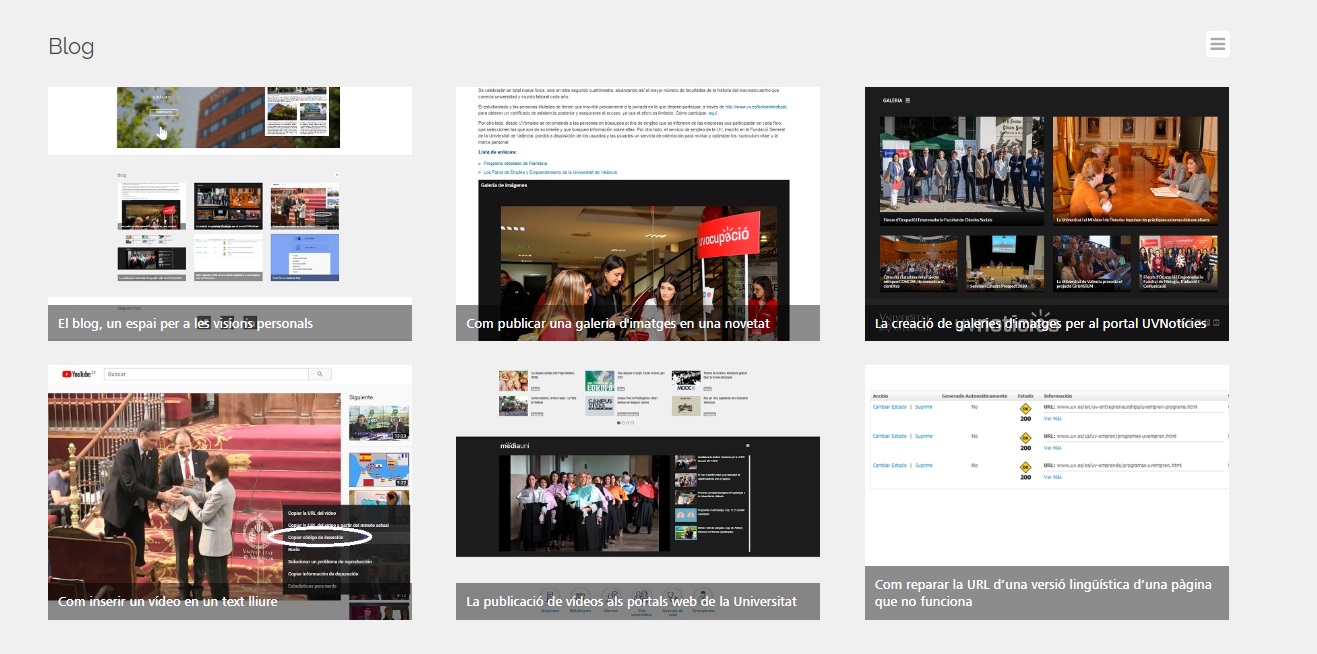Open 'La publicació de vídeos als portals web de la Universitat'
The height and width of the screenshot is (654, 1317).
[631, 601]
